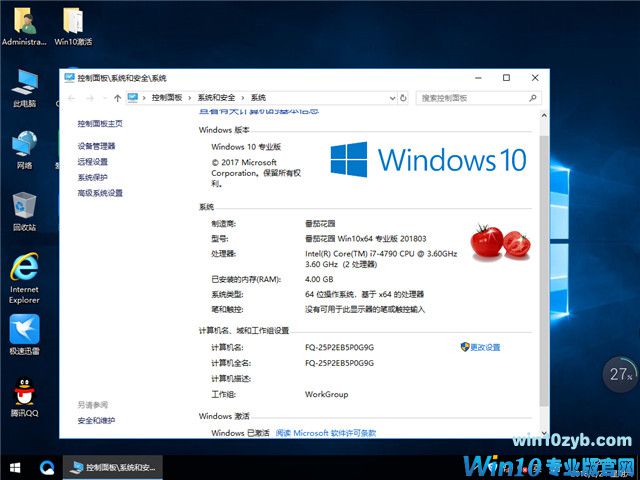Open the Win10激活 folder icon

coord(72,24)
